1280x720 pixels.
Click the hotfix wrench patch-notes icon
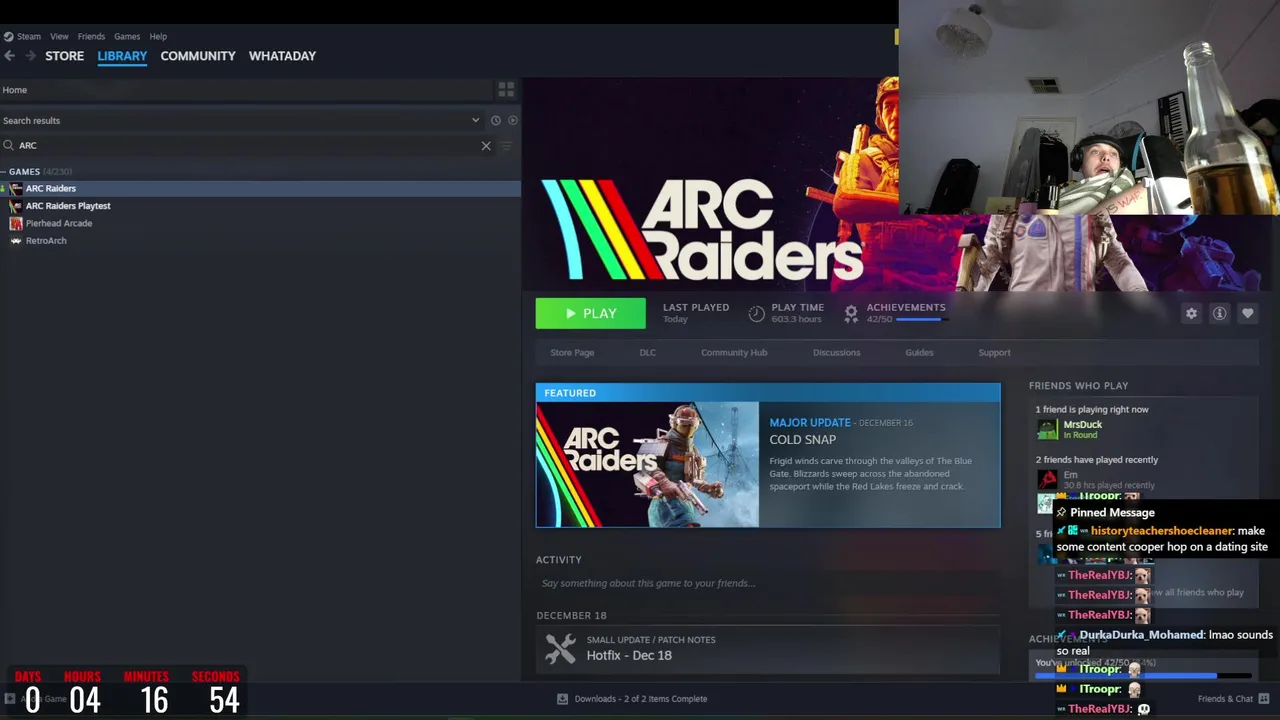(560, 648)
